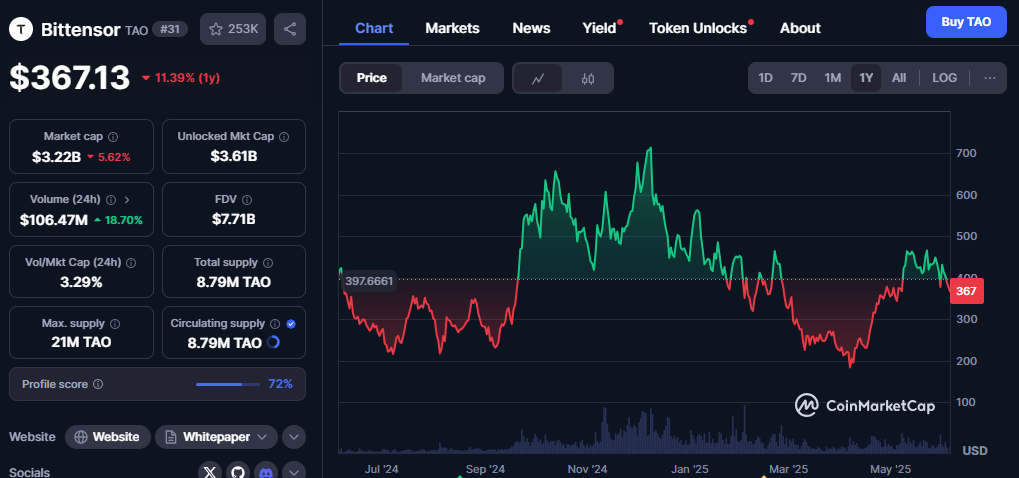Image resolution: width=1019 pixels, height=478 pixels.
Task: Open the Website link button
Action: click(108, 437)
